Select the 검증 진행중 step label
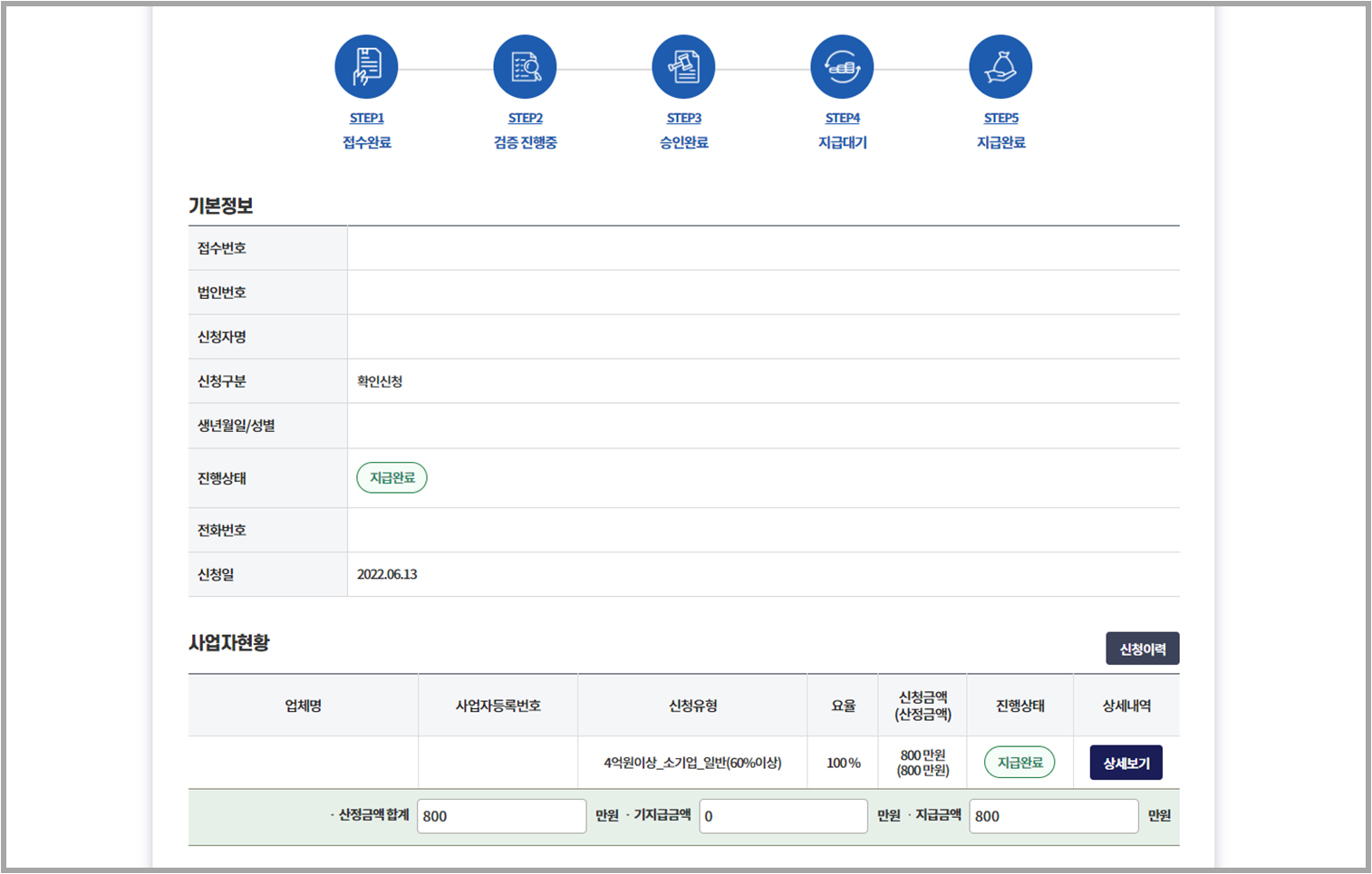The width and height of the screenshot is (1372, 874). coord(526,142)
